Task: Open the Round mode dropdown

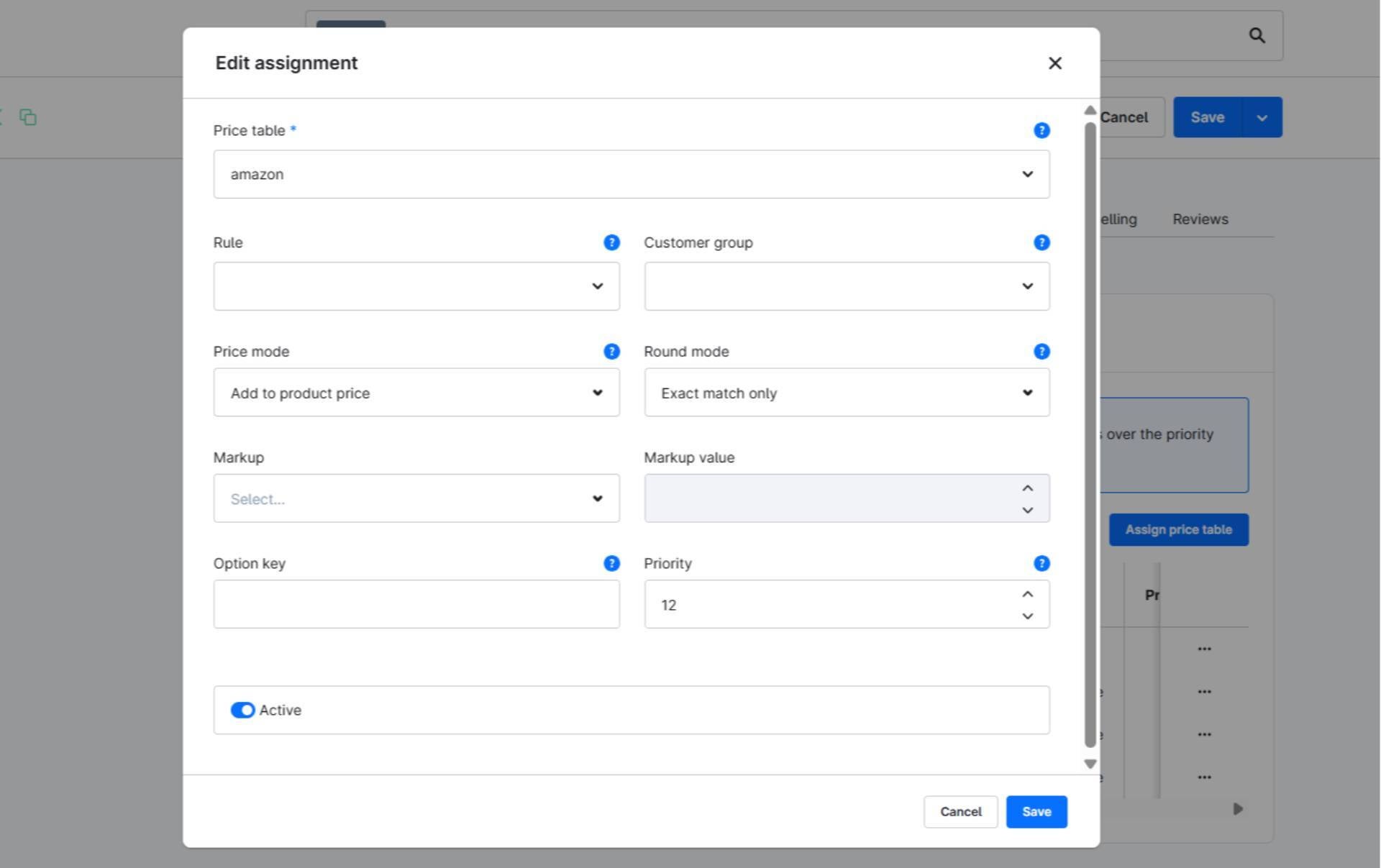Action: pos(847,393)
